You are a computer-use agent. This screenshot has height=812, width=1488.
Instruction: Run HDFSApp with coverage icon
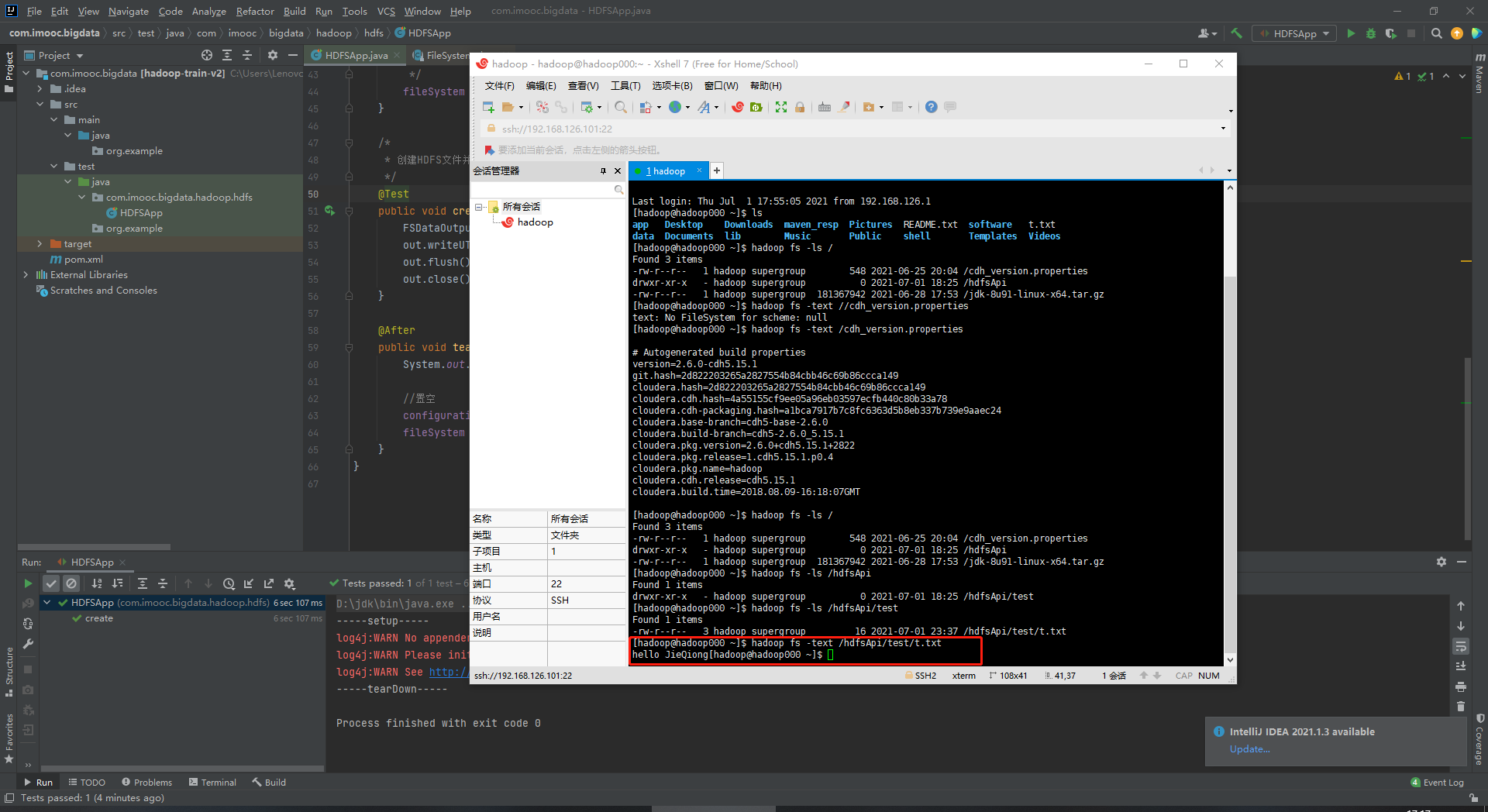pos(1391,33)
